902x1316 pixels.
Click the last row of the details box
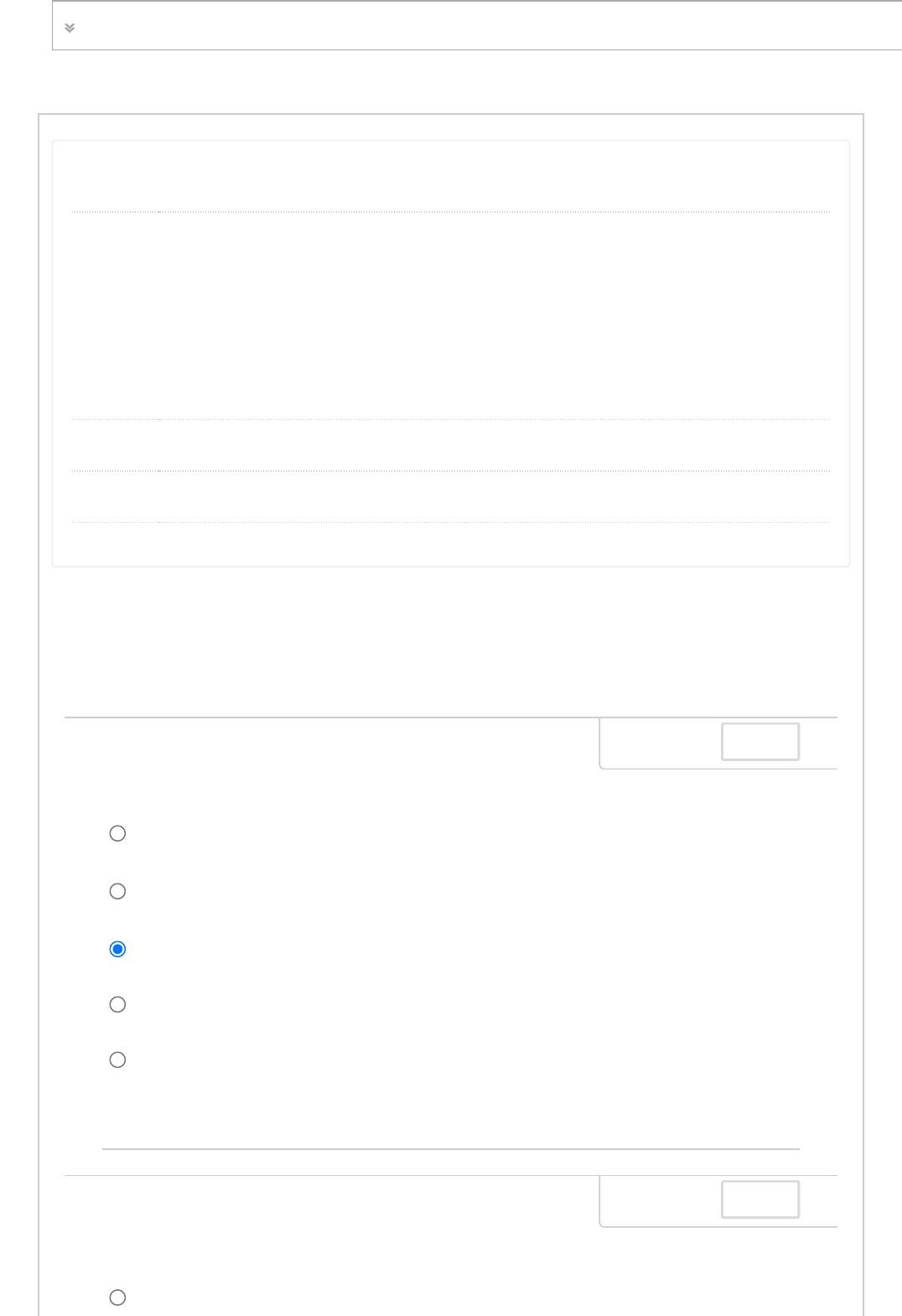pyautogui.click(x=451, y=543)
